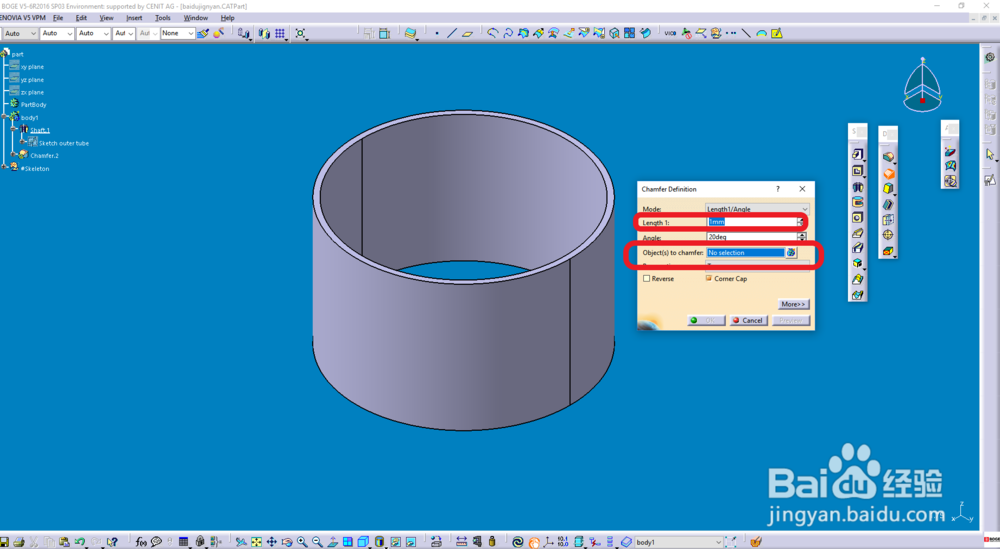The image size is (1000, 549).
Task: Open the File menu
Action: 58,18
